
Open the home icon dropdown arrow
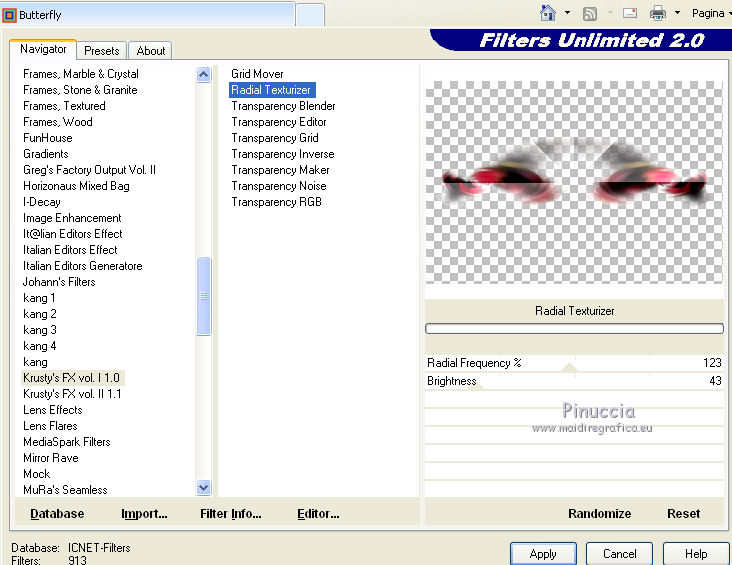tap(567, 13)
